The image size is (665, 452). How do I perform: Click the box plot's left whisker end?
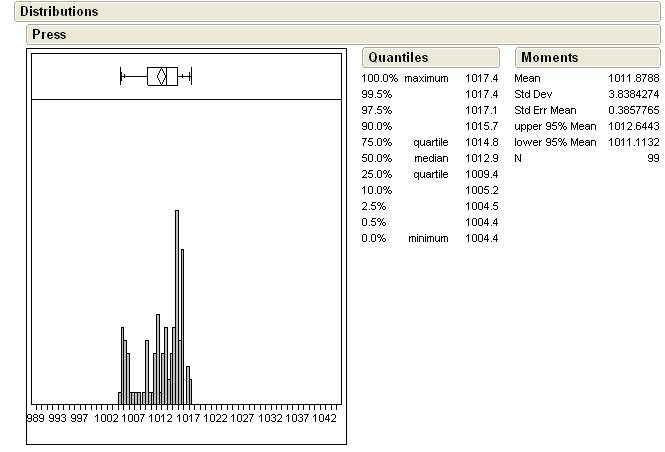(x=121, y=76)
